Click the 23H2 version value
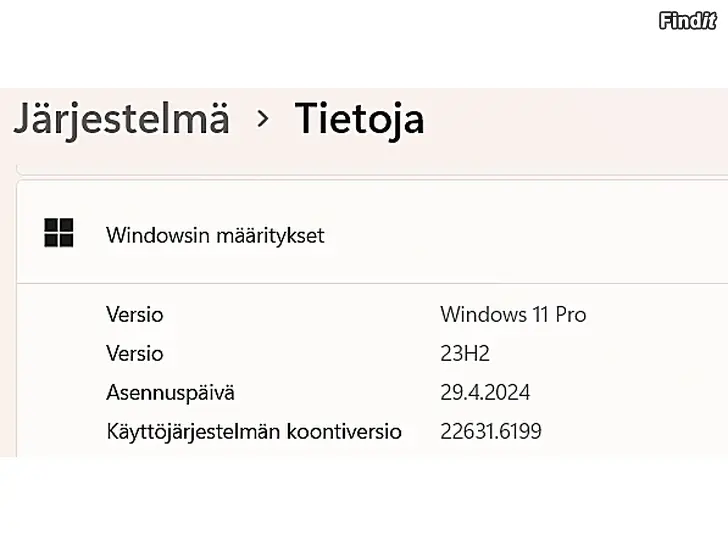Image resolution: width=728 pixels, height=546 pixels. pos(465,353)
